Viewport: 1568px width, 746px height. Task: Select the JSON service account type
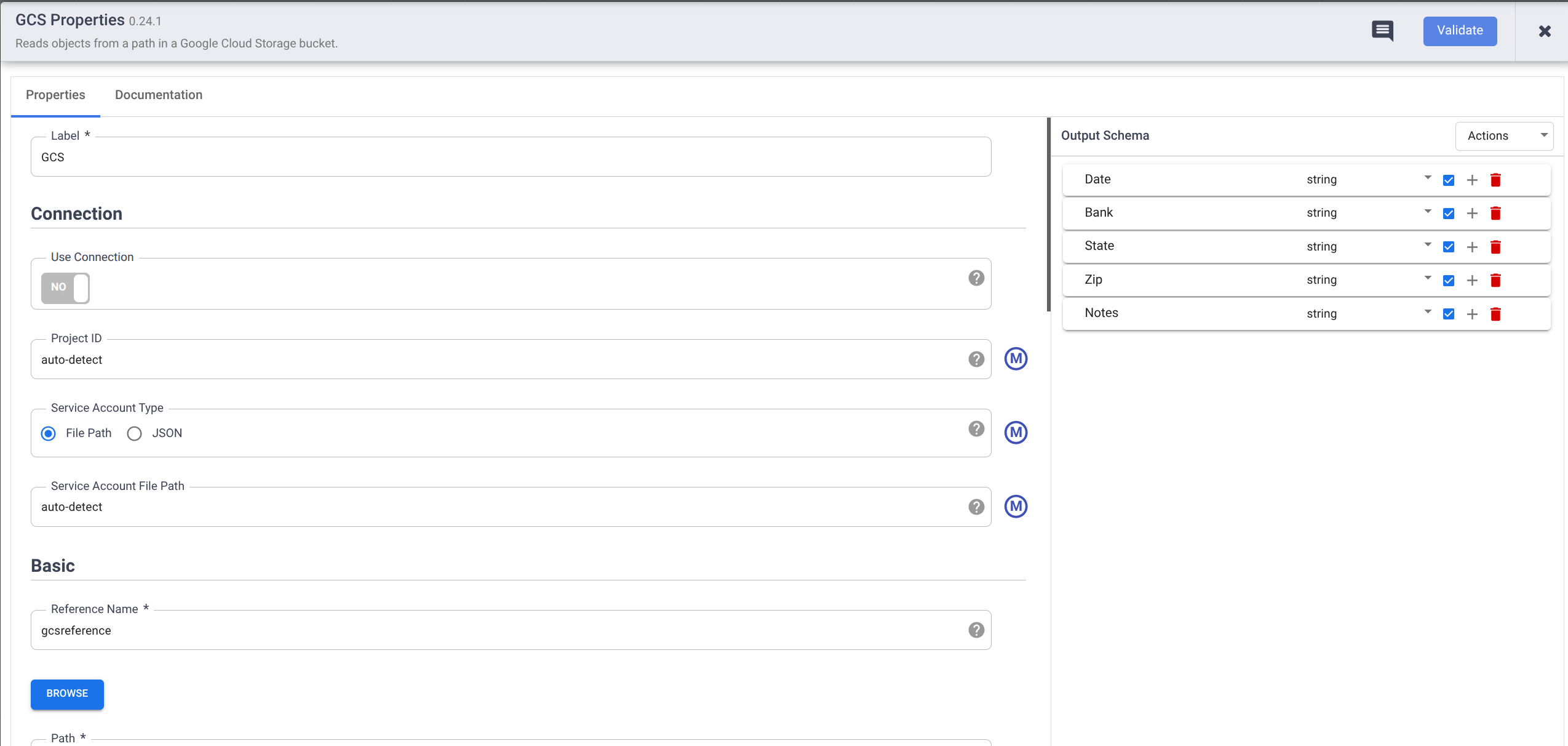(133, 433)
